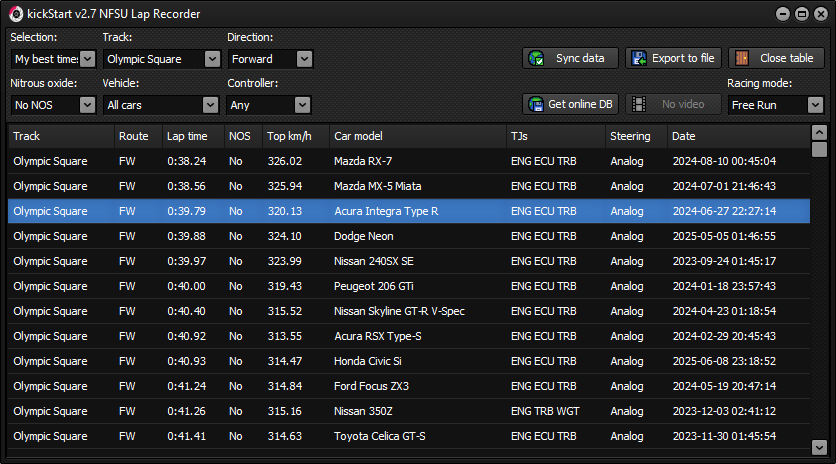This screenshot has width=836, height=464.
Task: Sort table by Top km/h column header
Action: 296,136
